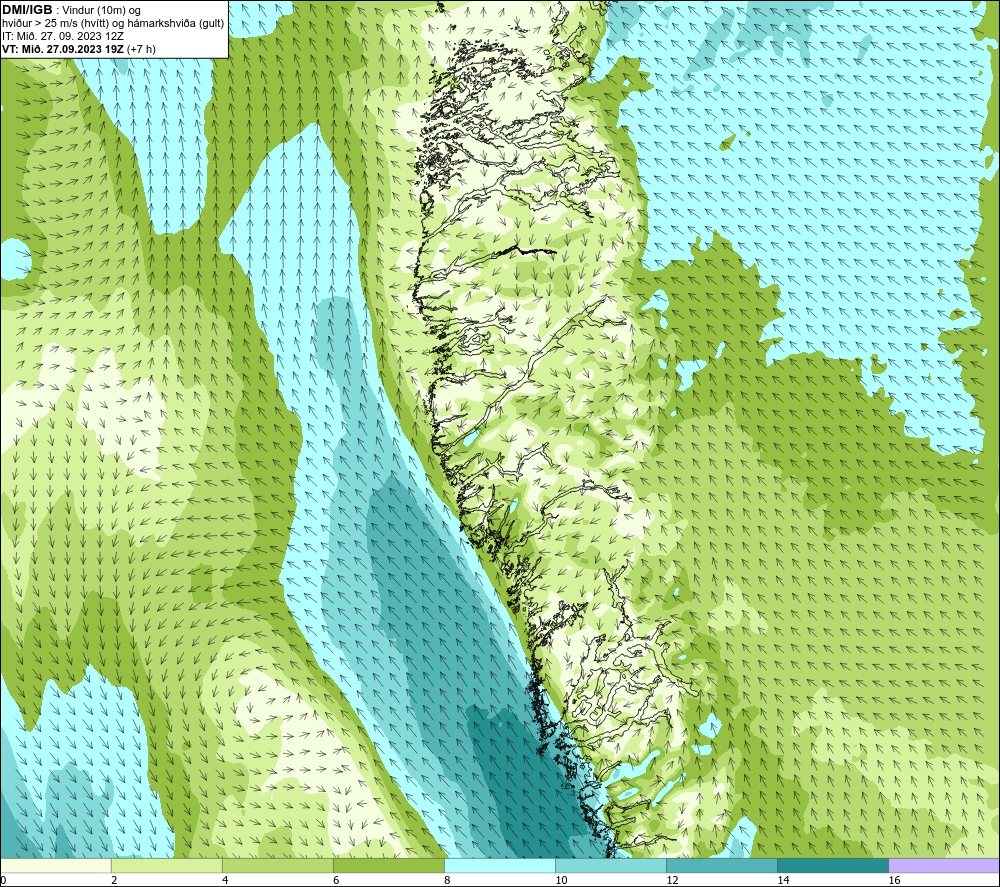Click the legend scale label "0"
1000x887 pixels.
pos(3,880)
